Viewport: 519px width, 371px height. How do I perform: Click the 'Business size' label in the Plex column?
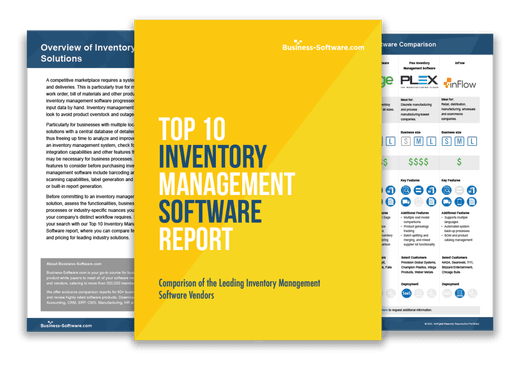(410, 132)
